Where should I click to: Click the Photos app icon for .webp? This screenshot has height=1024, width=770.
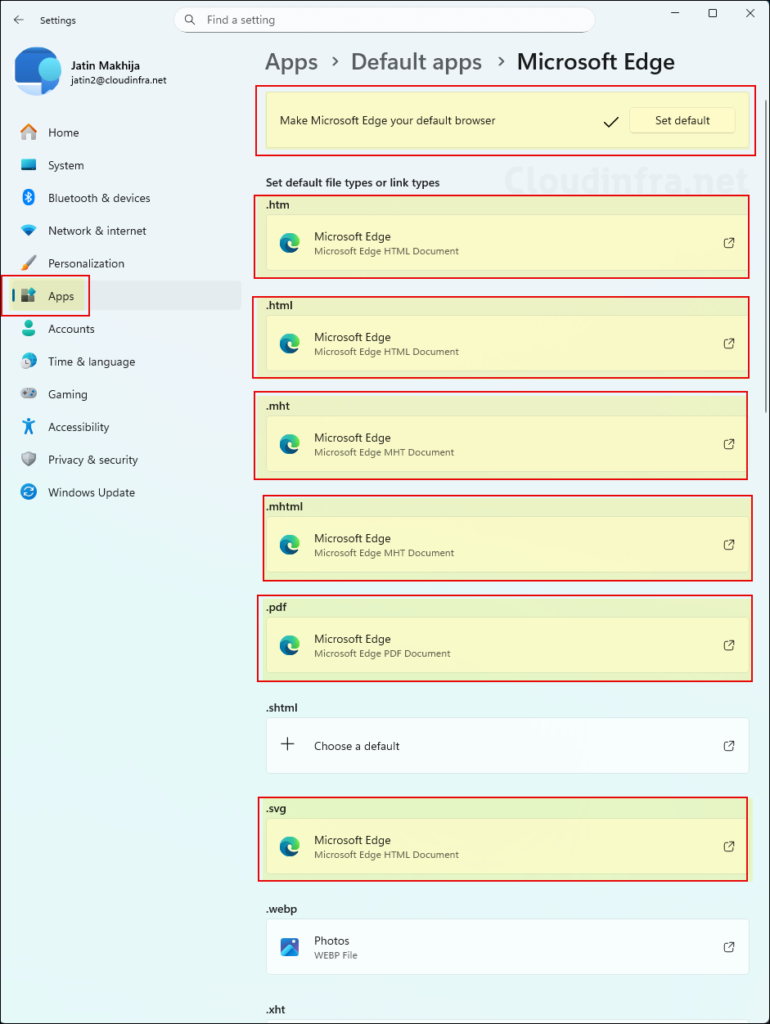289,947
